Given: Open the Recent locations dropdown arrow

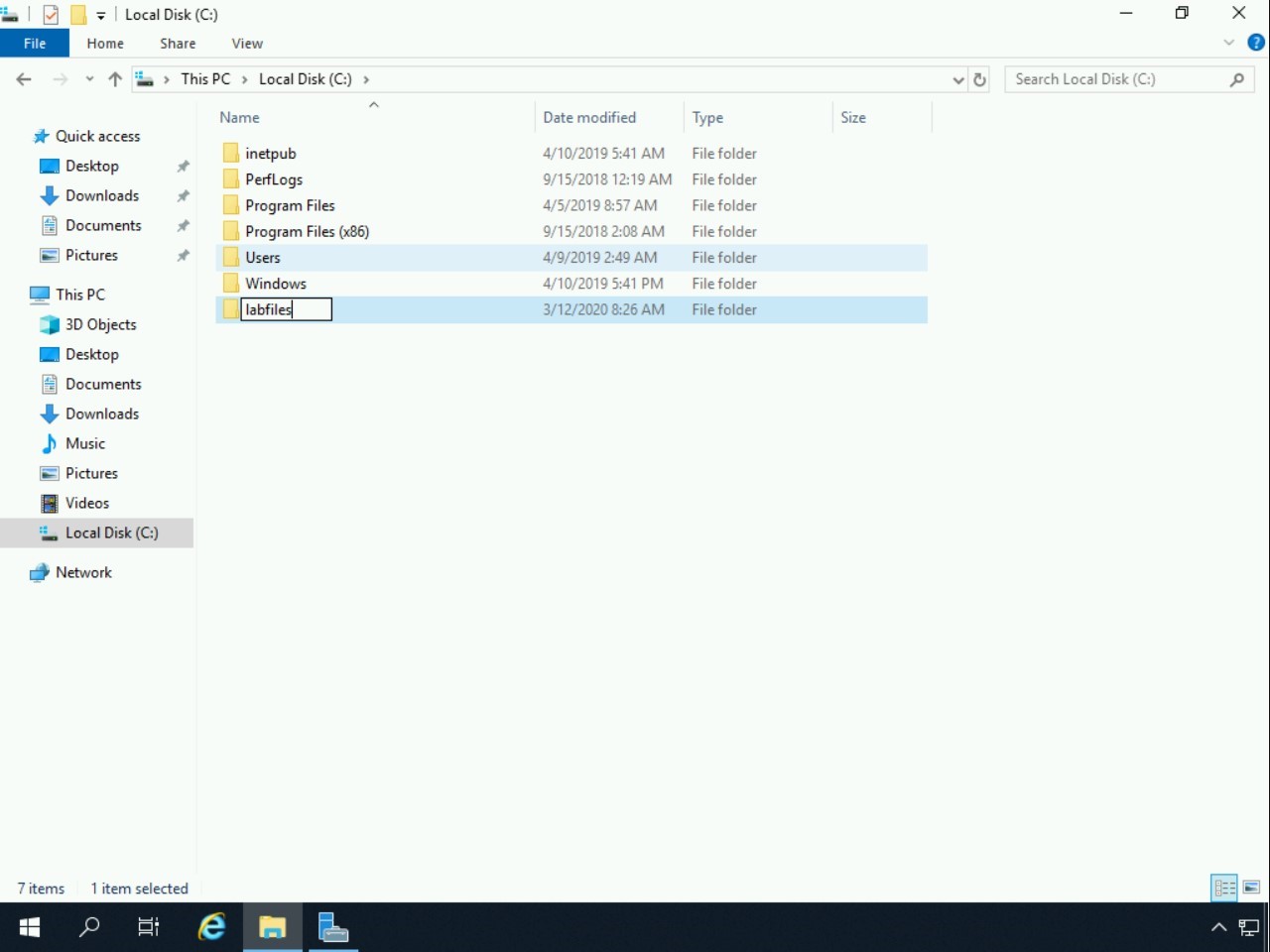Looking at the screenshot, I should [x=89, y=79].
